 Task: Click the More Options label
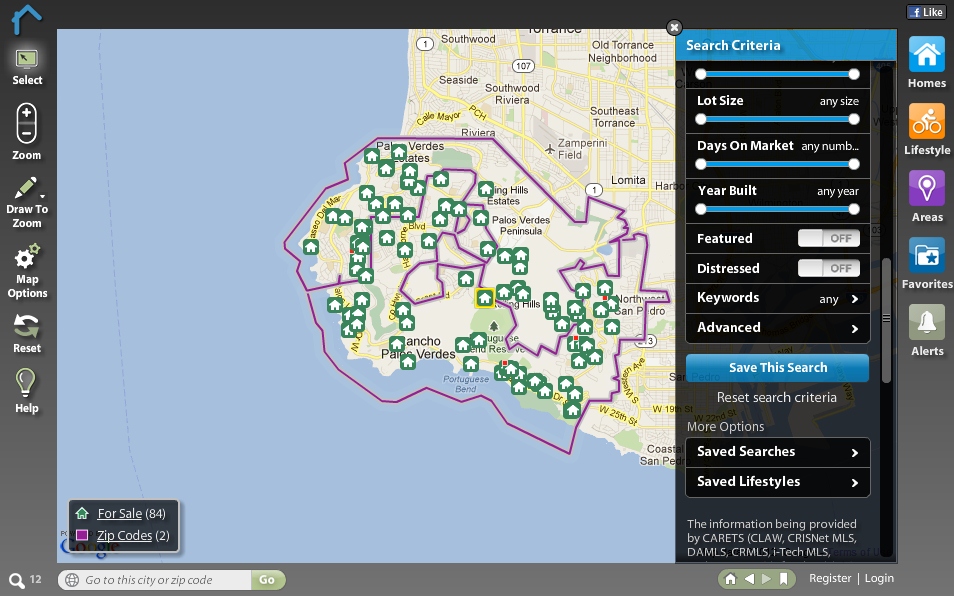point(725,426)
